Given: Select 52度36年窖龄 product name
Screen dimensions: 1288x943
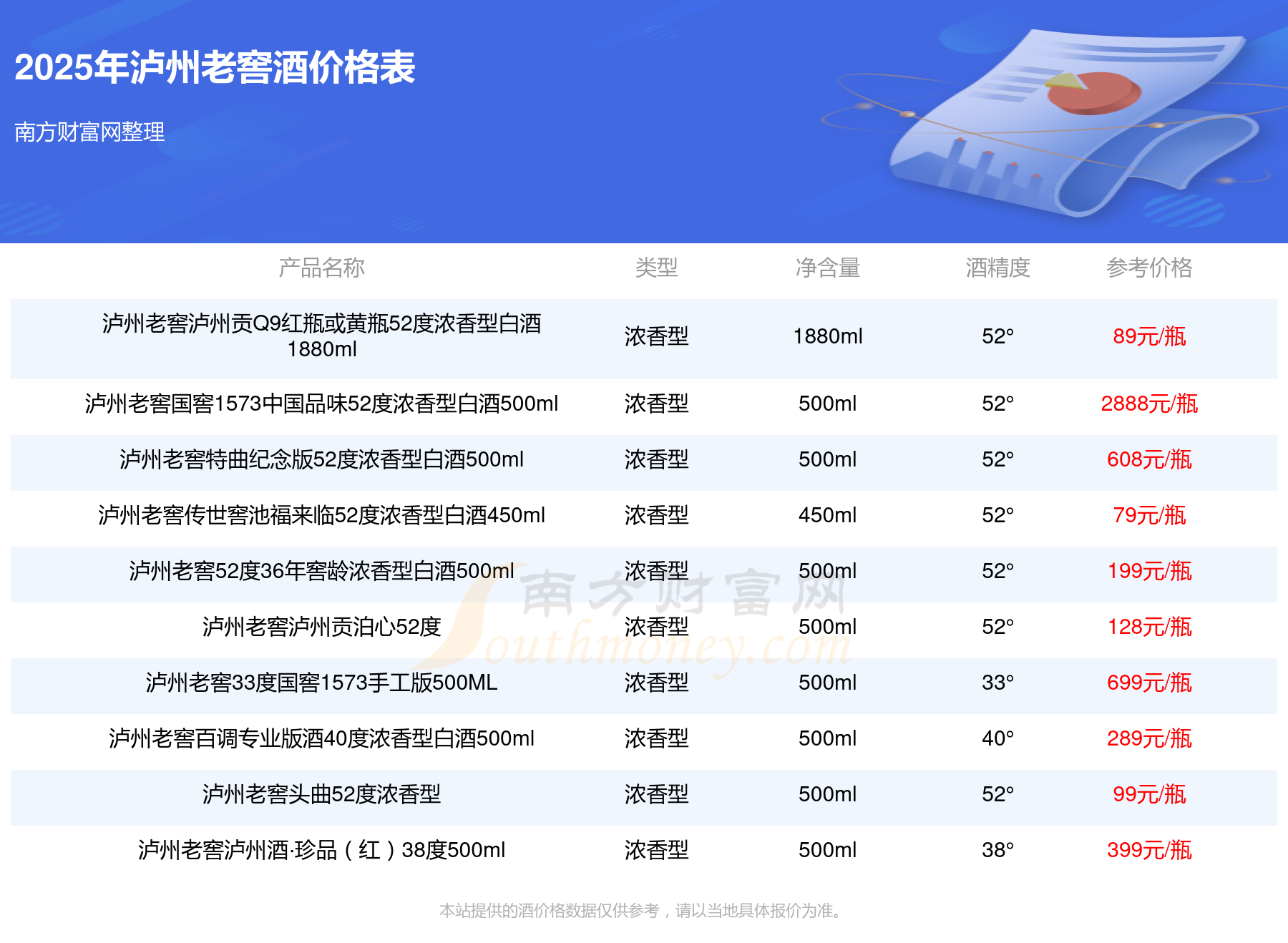Looking at the screenshot, I should pos(321,571).
